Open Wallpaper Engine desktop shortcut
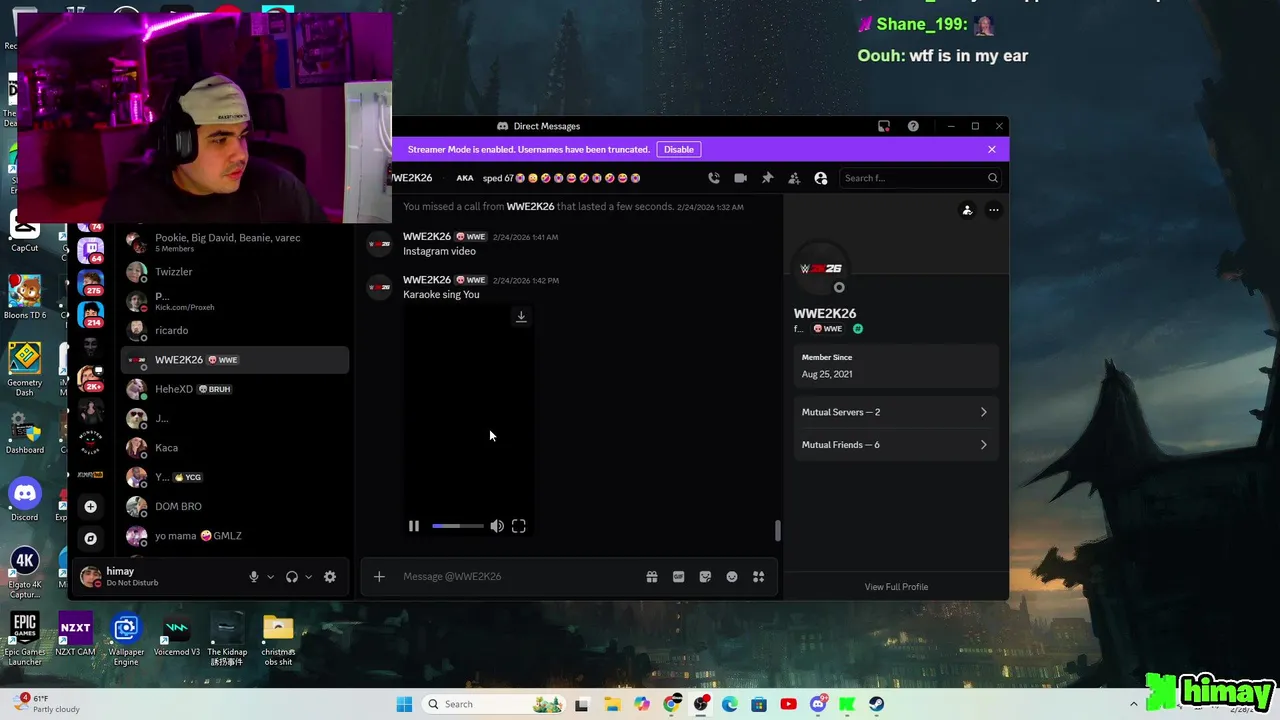This screenshot has height=720, width=1280. (126, 640)
